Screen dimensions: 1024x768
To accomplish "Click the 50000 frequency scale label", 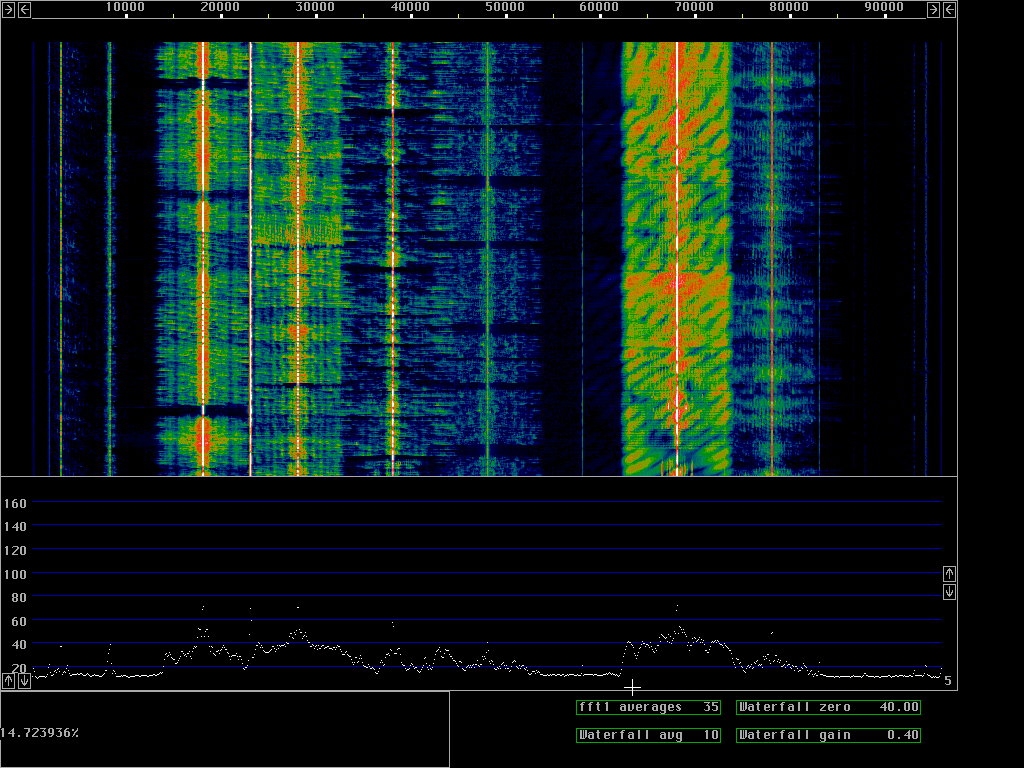I will pos(505,7).
